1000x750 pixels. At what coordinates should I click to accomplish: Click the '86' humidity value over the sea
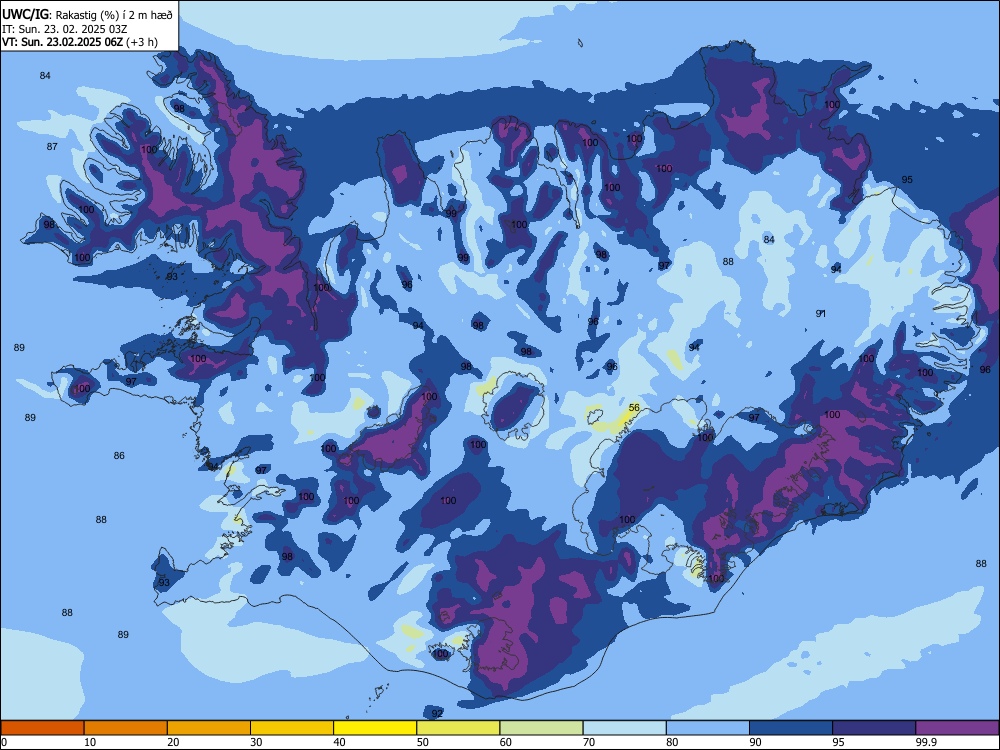click(x=119, y=455)
